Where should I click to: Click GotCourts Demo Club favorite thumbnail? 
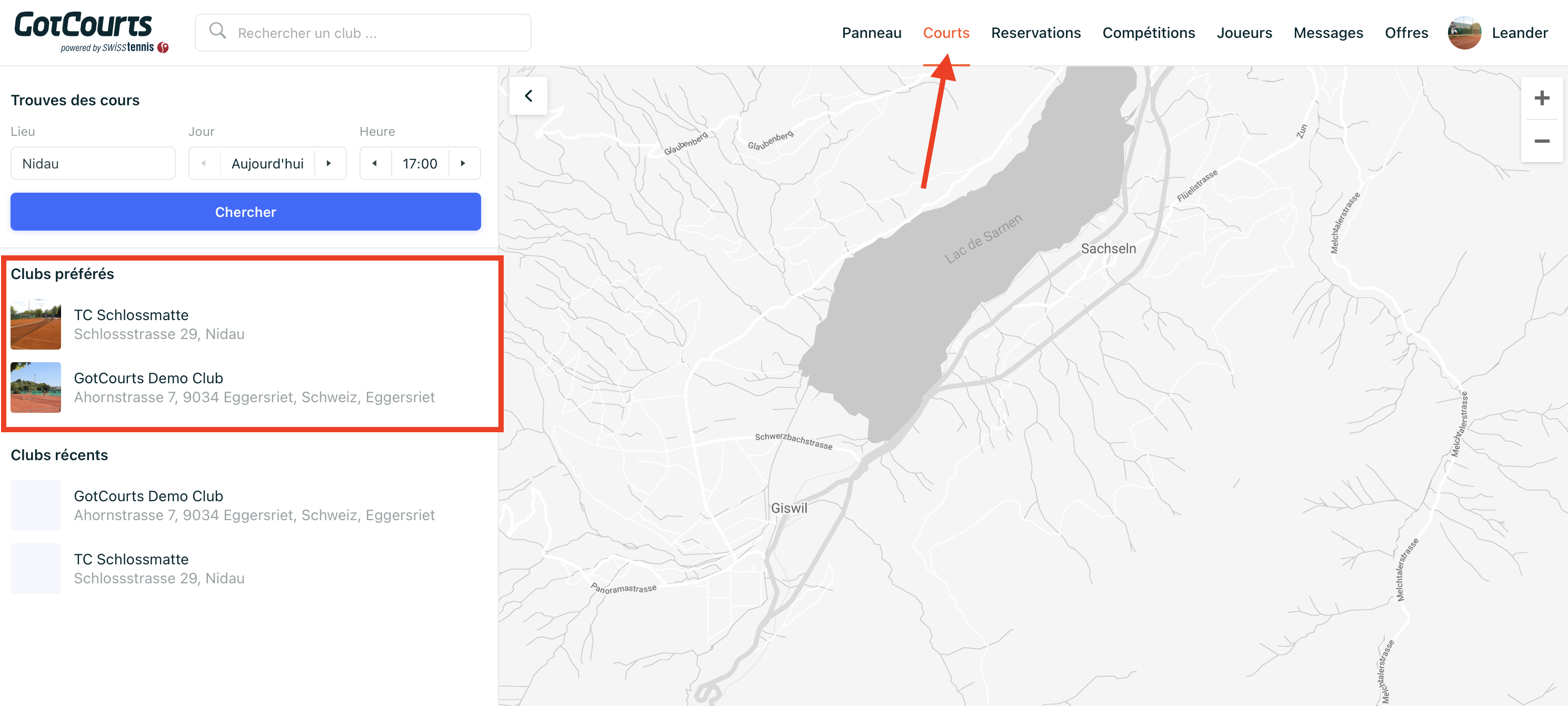click(x=36, y=387)
